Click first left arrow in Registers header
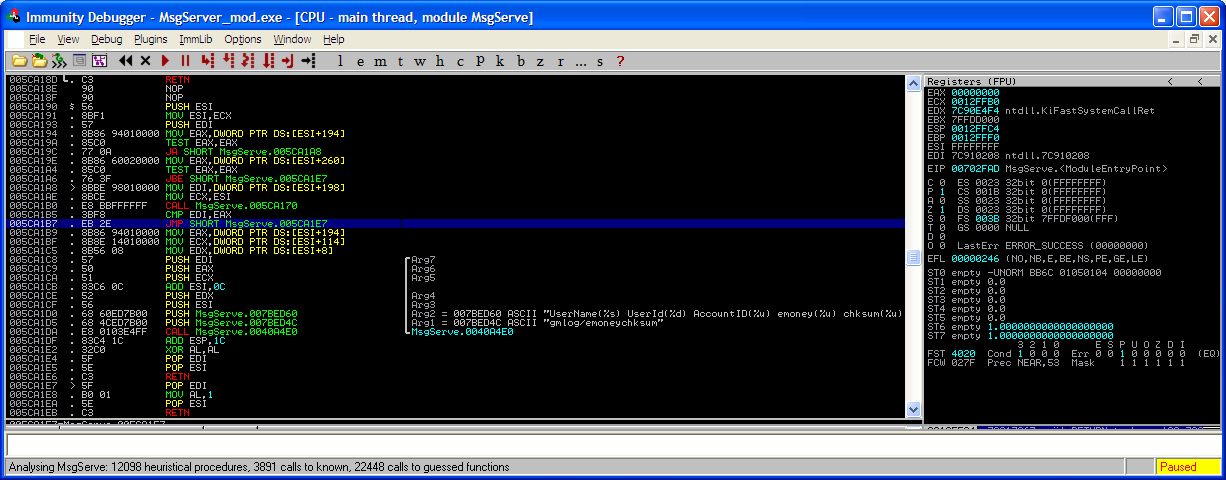The width and height of the screenshot is (1226, 480). [1170, 81]
